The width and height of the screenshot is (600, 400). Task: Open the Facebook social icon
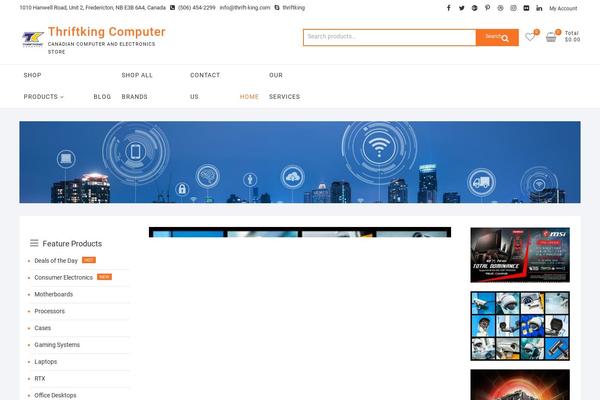coord(448,8)
